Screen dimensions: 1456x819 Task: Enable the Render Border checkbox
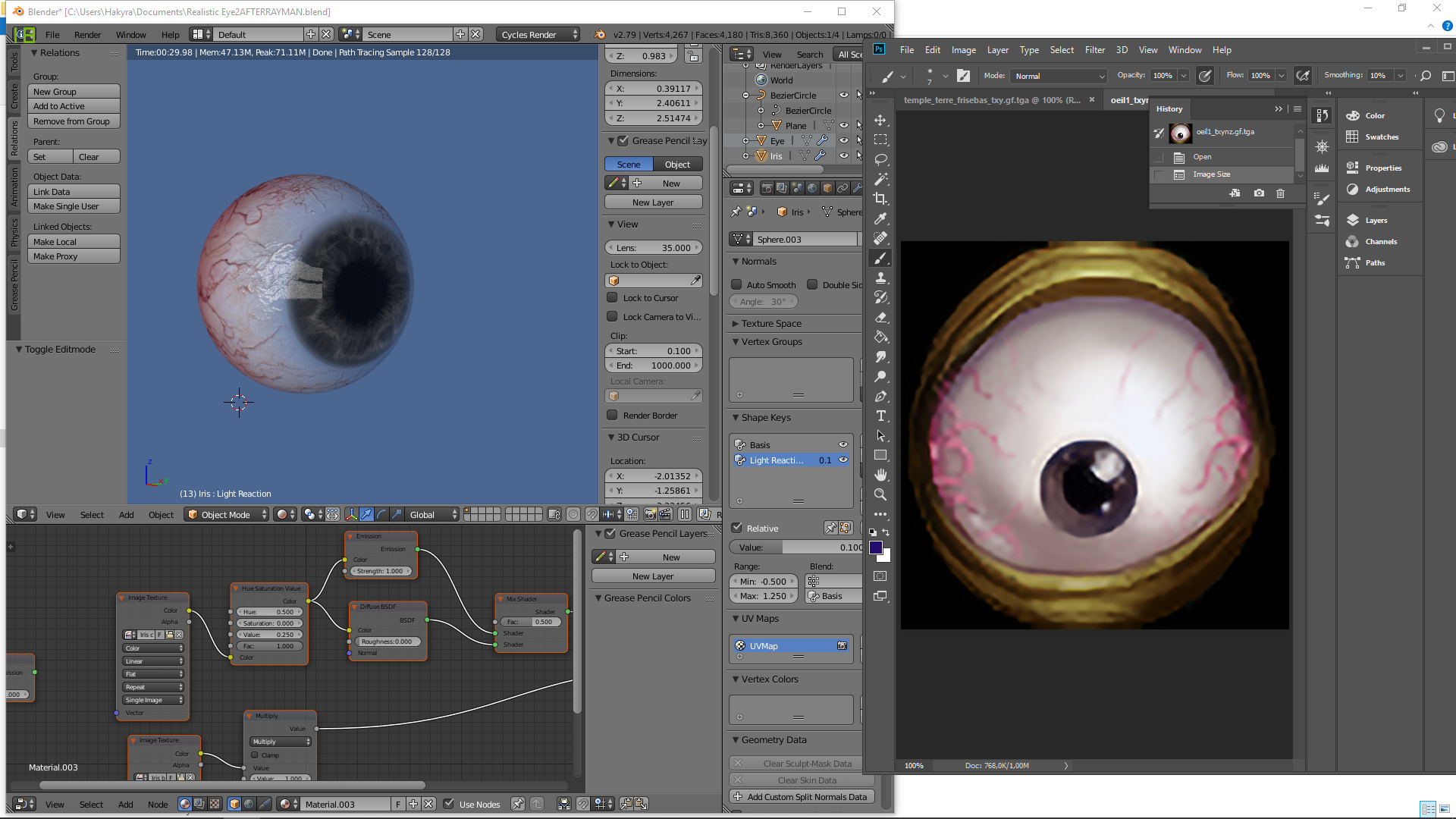click(x=612, y=415)
